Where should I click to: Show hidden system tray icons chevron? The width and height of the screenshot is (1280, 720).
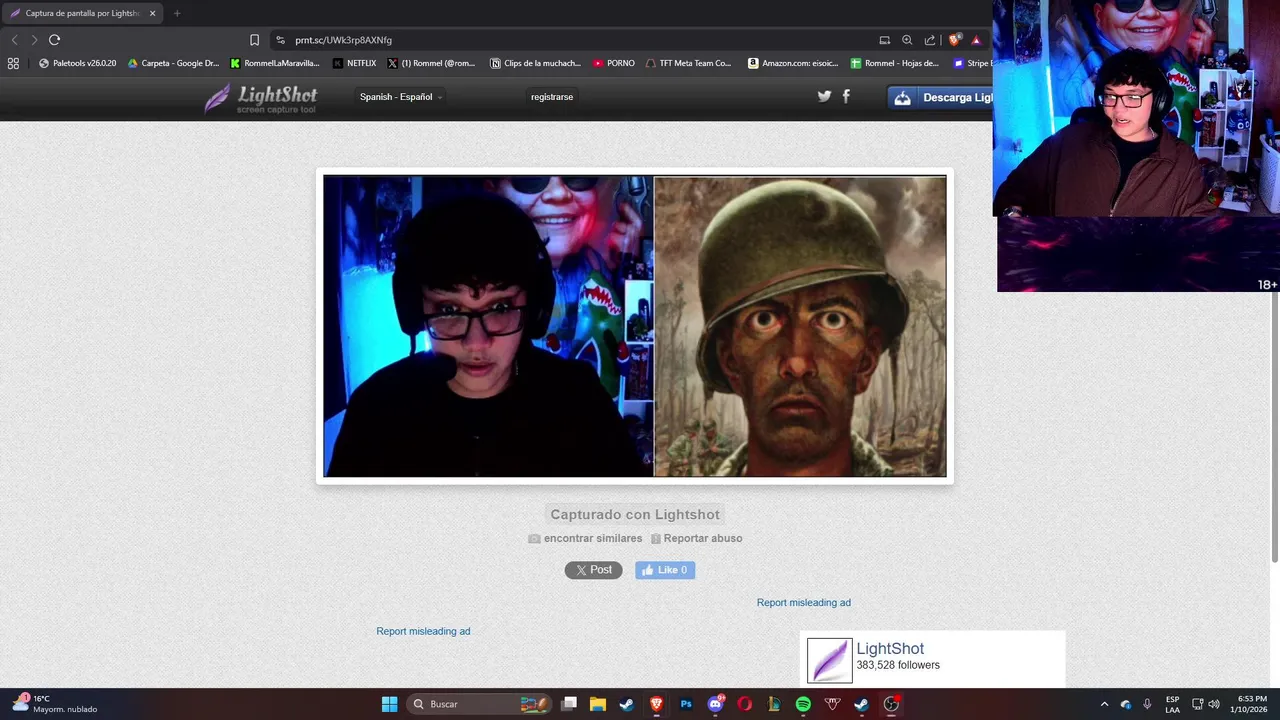(x=1104, y=704)
